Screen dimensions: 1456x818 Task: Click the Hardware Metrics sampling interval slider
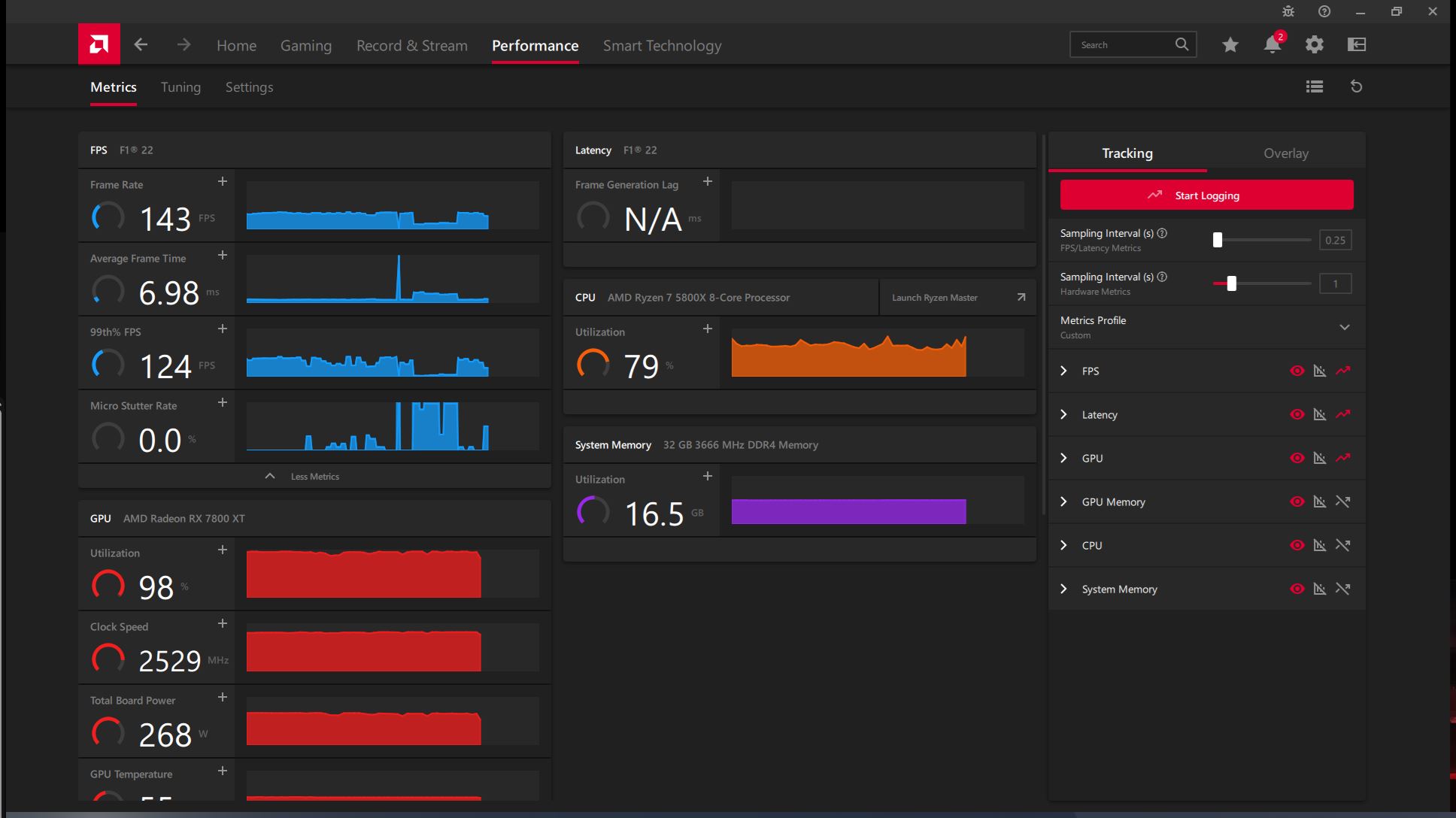(1232, 283)
